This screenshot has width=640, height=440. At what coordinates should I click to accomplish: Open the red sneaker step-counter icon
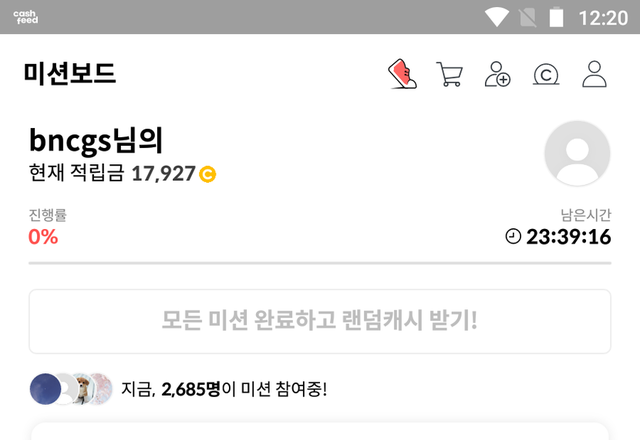(402, 74)
